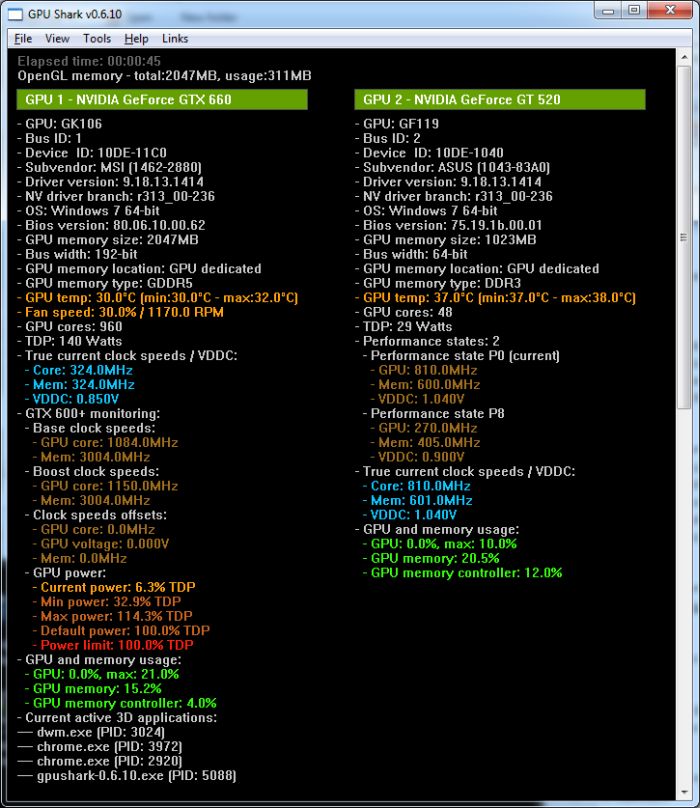
Task: Click dwm.exe (PID: 3024) entry
Action: (x=91, y=732)
